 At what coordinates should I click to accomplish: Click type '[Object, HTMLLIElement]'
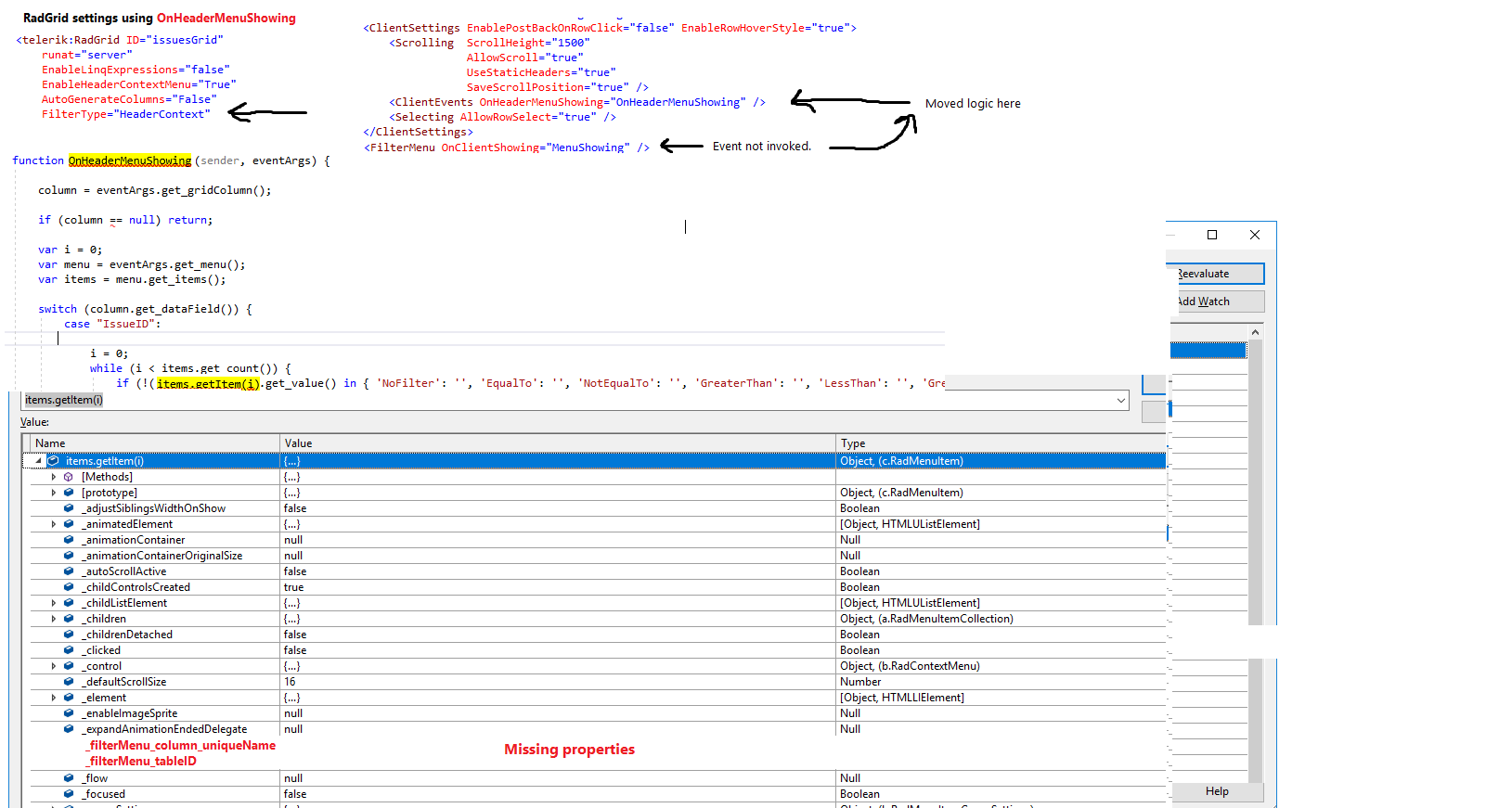902,698
